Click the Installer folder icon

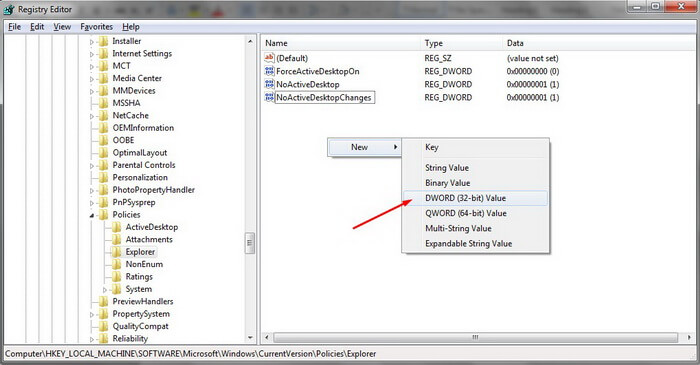click(104, 41)
